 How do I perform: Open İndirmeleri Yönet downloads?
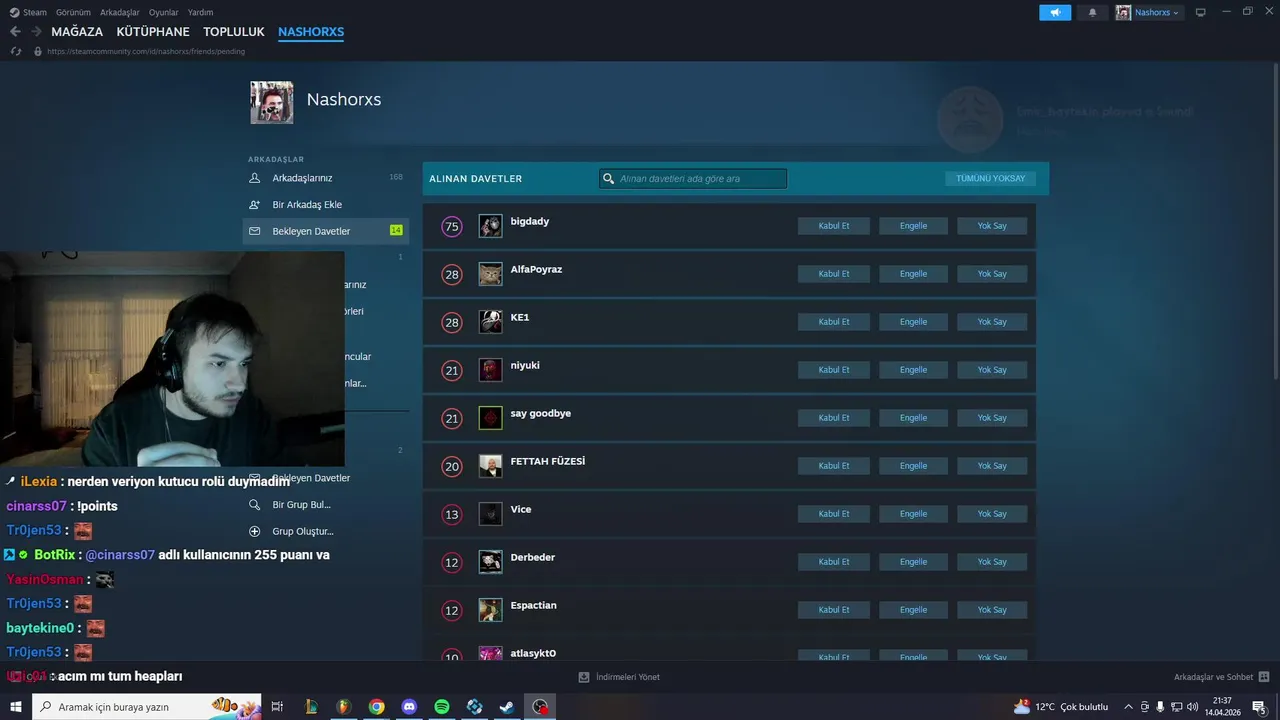619,677
